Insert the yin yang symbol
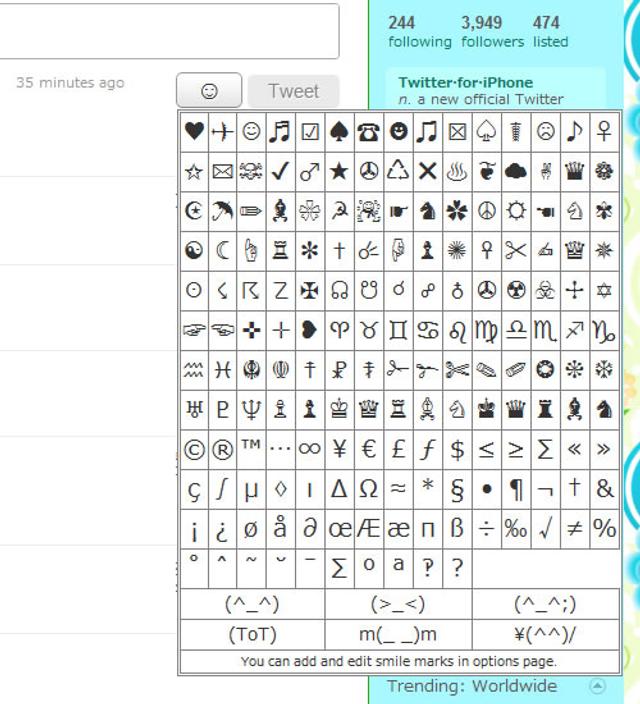Screen dimensions: 640x704 [x=194, y=251]
